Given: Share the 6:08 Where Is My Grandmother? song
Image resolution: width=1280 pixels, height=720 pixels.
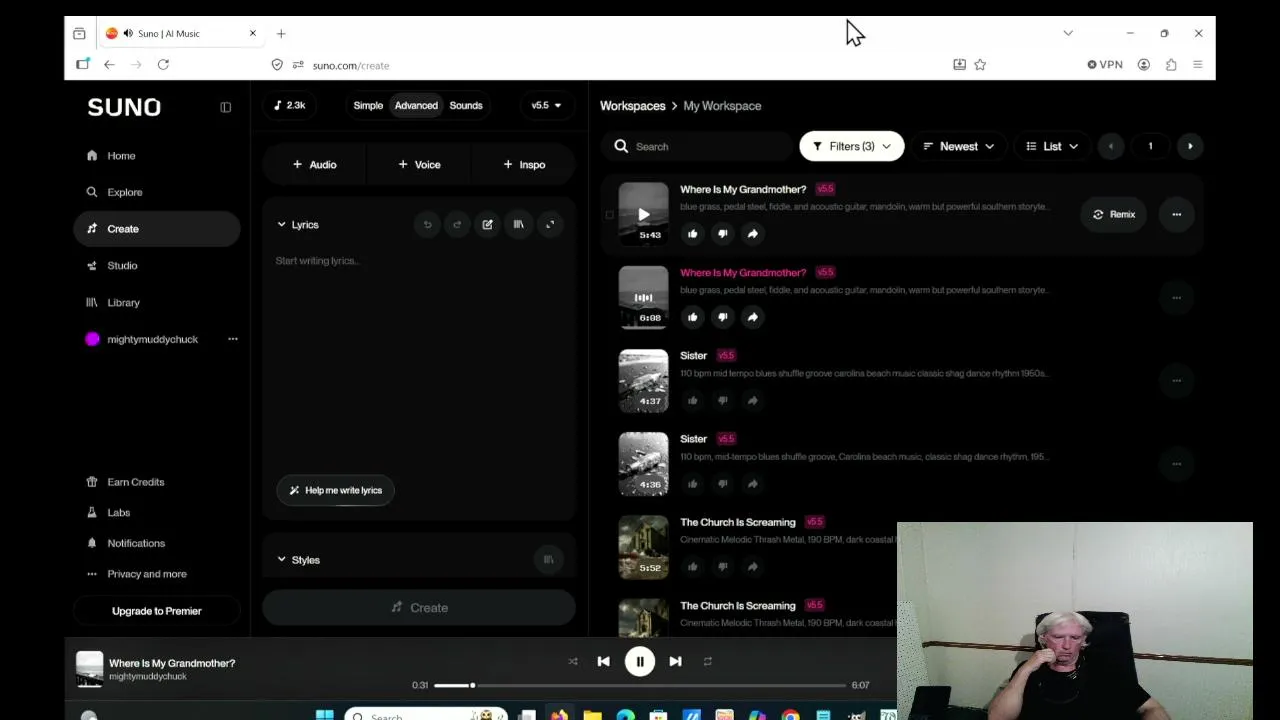Looking at the screenshot, I should click(x=752, y=317).
